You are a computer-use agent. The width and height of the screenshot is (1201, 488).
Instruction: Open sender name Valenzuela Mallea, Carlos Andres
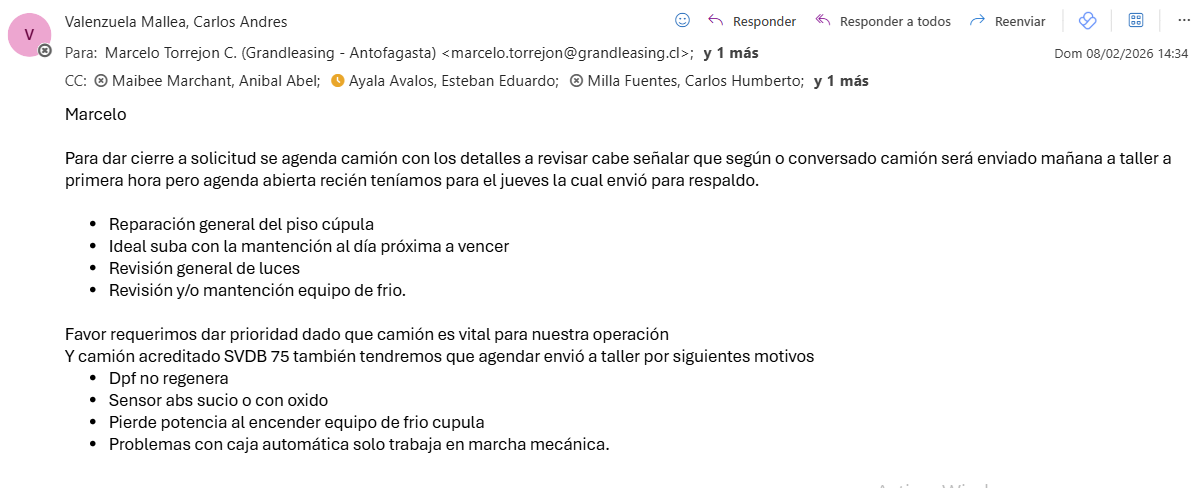[x=176, y=21]
